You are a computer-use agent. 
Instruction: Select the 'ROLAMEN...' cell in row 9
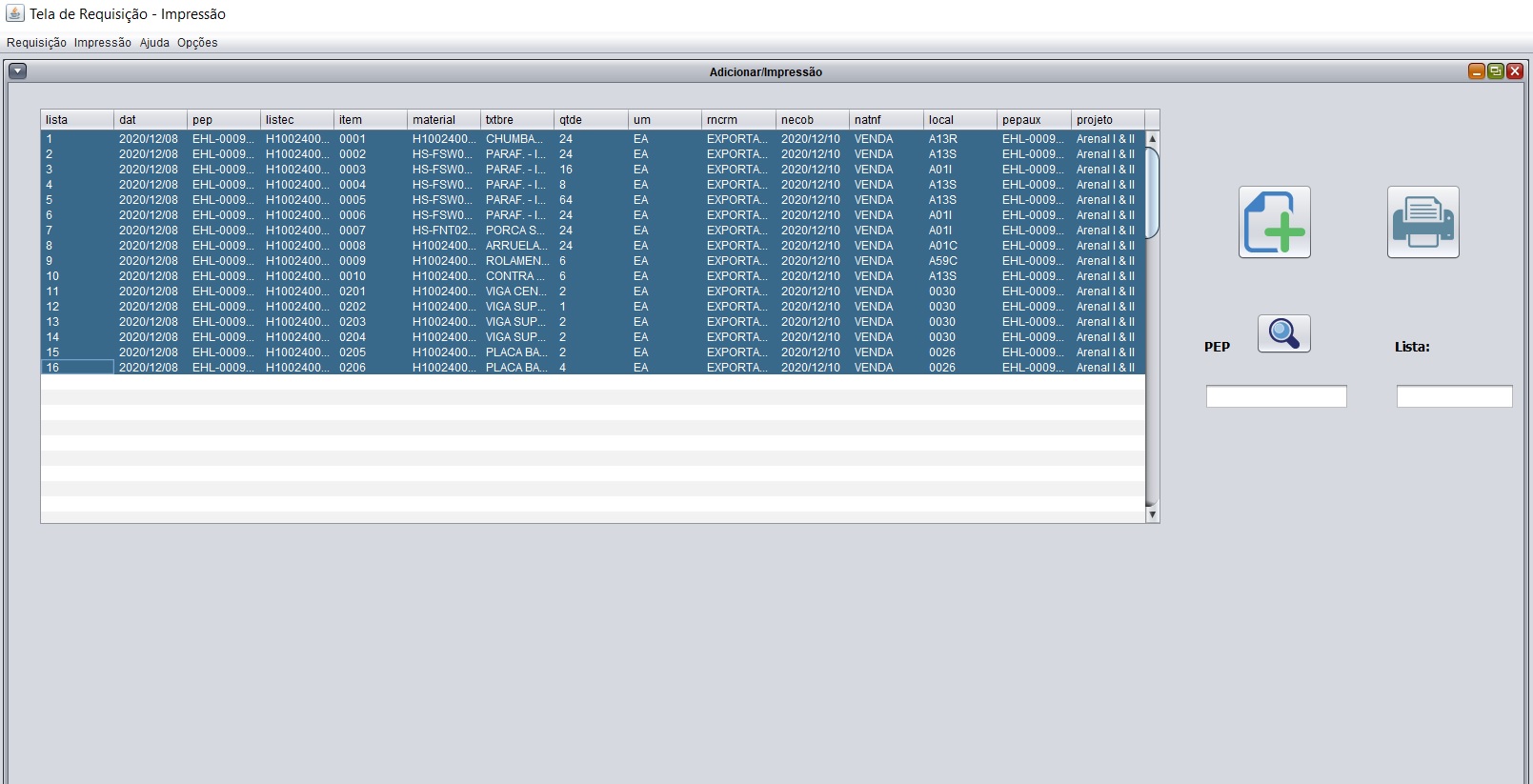517,261
